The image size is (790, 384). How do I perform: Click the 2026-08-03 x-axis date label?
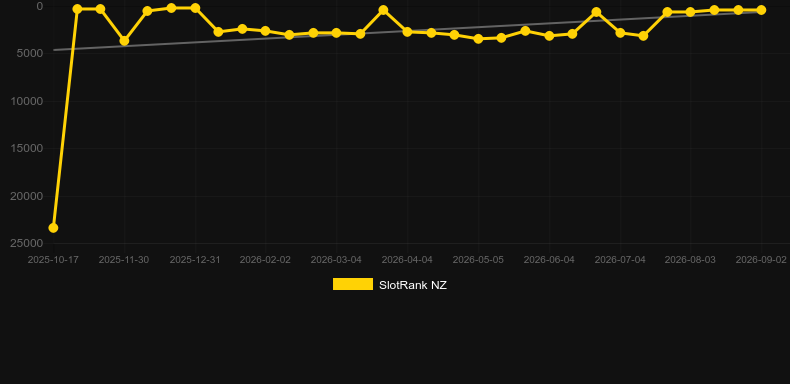click(690, 260)
